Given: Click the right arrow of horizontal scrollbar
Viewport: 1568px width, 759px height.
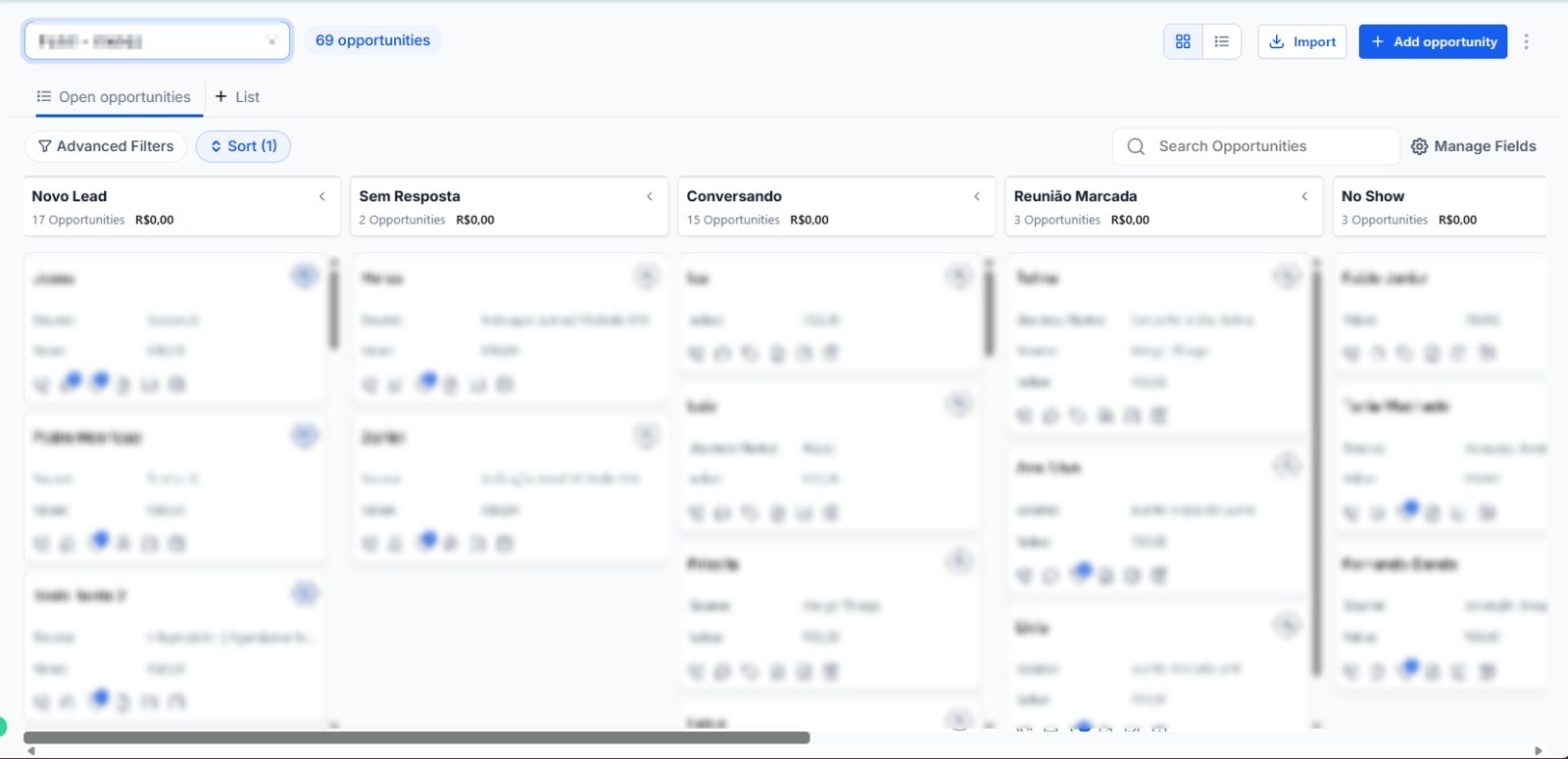Looking at the screenshot, I should click(1538, 751).
